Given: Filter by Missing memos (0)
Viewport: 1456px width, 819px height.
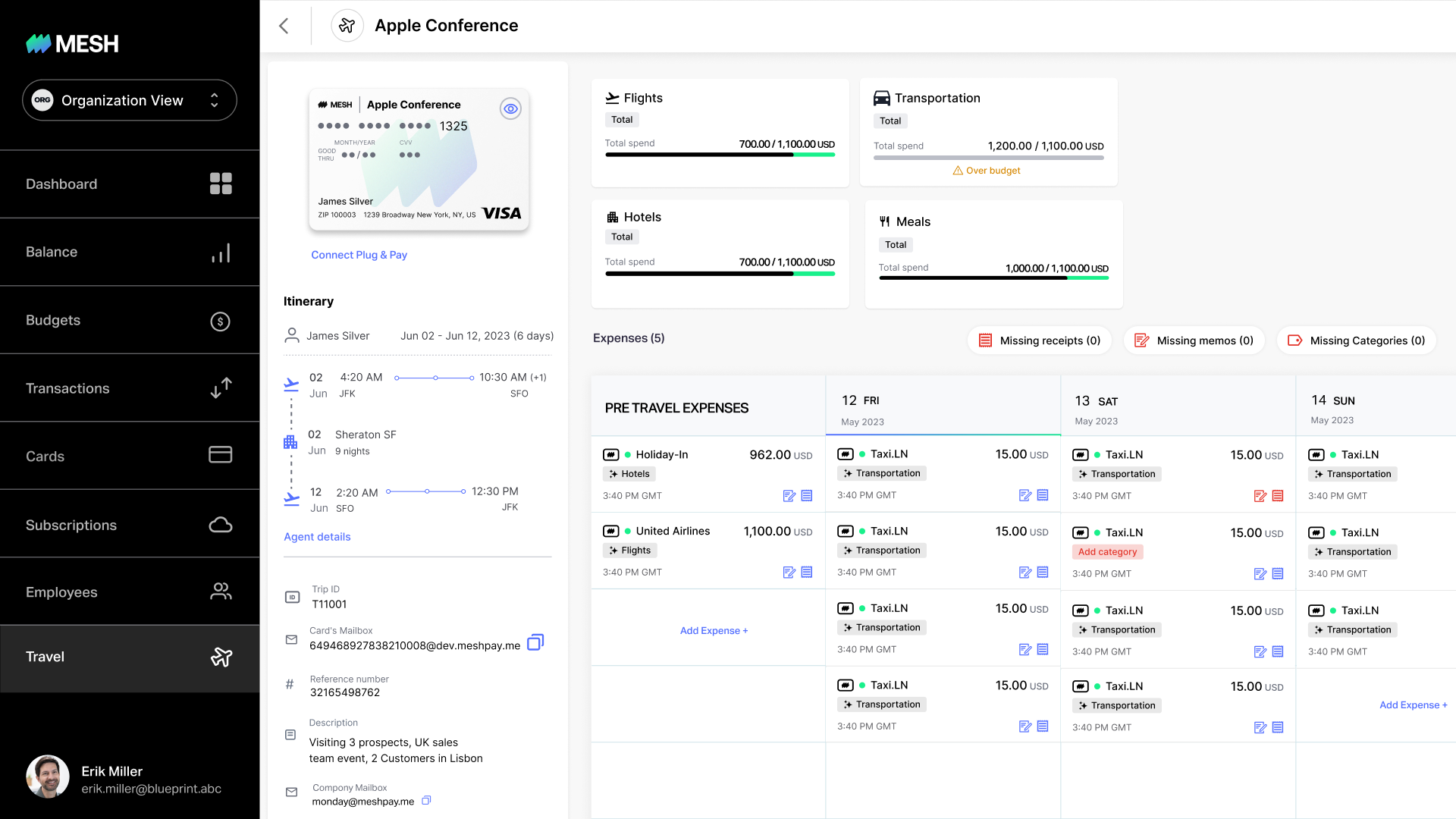Looking at the screenshot, I should (x=1194, y=340).
